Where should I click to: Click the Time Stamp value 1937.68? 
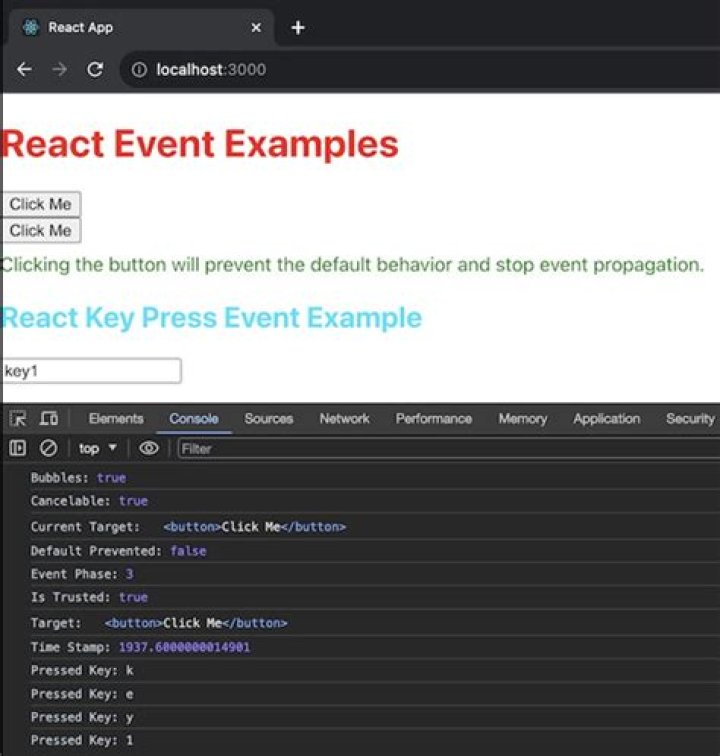tap(185, 647)
